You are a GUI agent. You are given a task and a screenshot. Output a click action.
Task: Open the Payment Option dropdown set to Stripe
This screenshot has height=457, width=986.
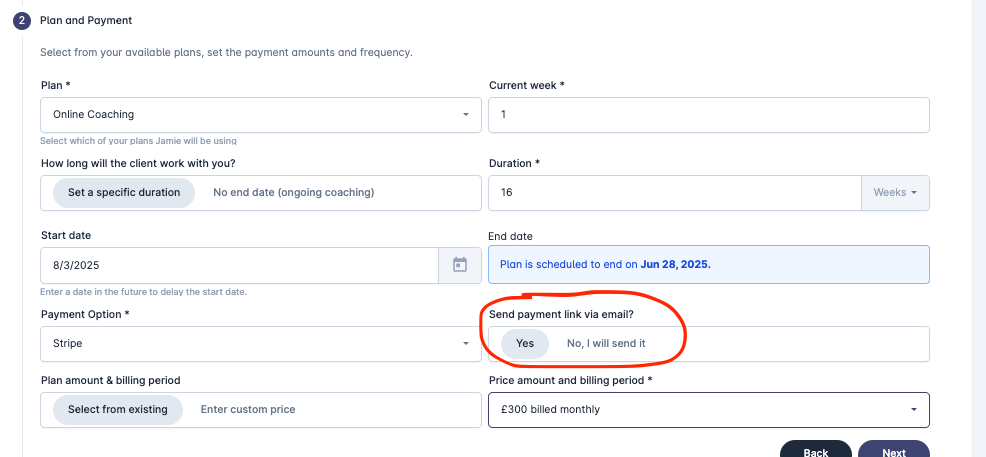[261, 344]
